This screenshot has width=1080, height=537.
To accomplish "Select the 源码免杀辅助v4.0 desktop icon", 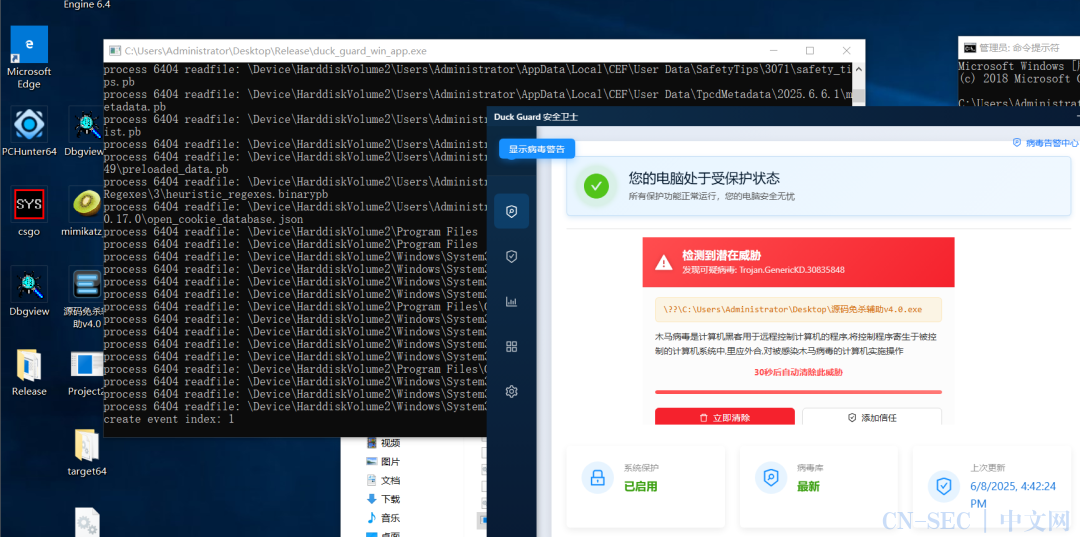I will pos(84,297).
